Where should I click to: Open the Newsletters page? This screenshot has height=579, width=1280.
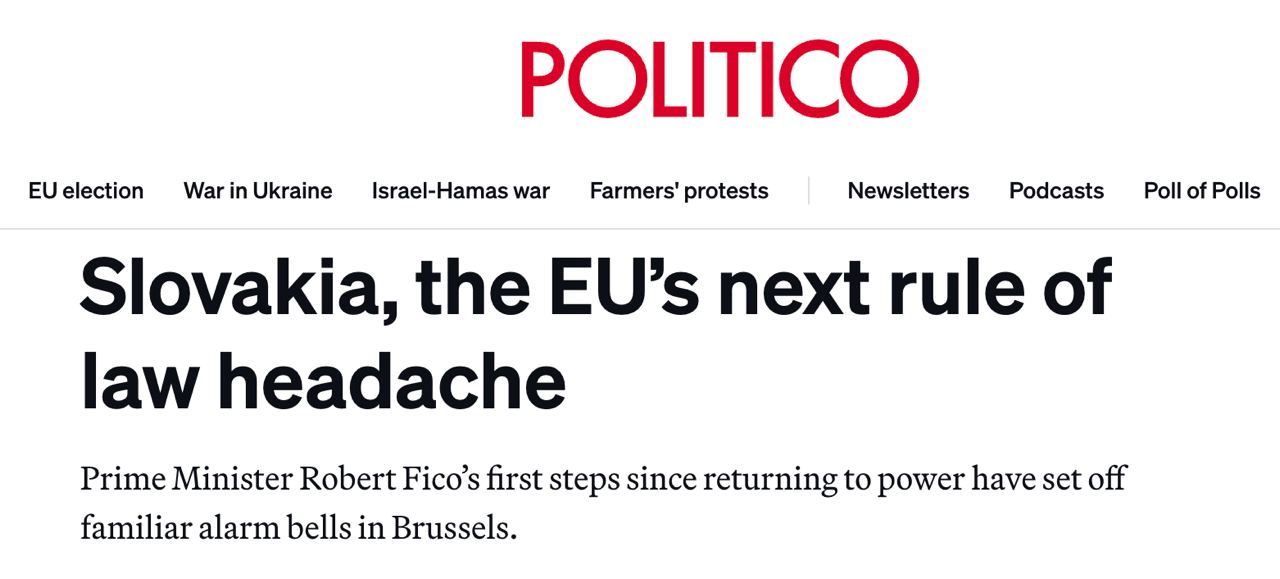pos(908,191)
